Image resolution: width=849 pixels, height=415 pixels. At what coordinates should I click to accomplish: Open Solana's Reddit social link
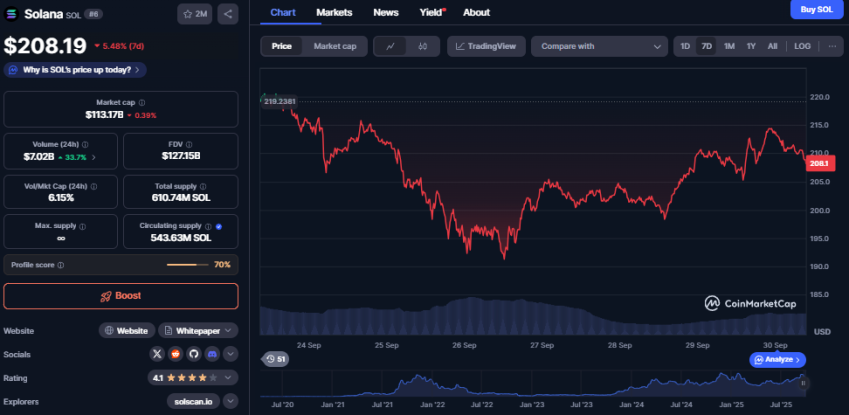point(175,354)
